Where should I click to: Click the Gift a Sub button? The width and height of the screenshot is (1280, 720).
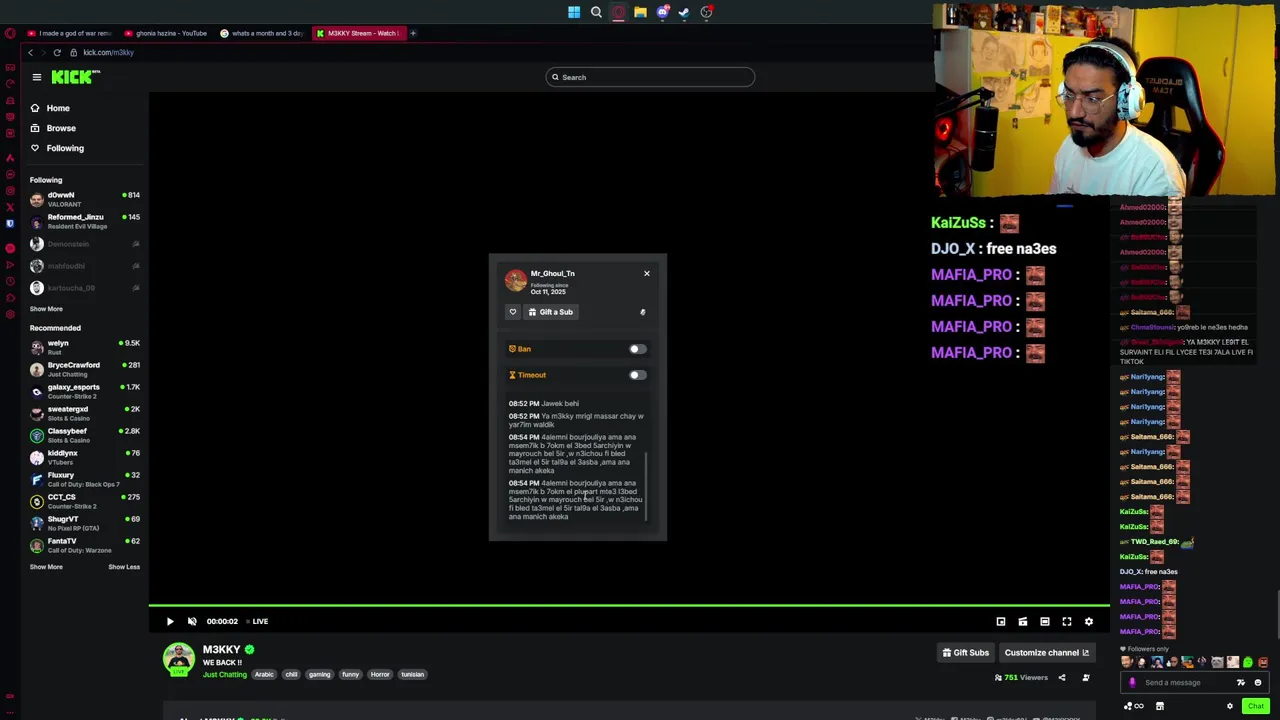[x=551, y=312]
